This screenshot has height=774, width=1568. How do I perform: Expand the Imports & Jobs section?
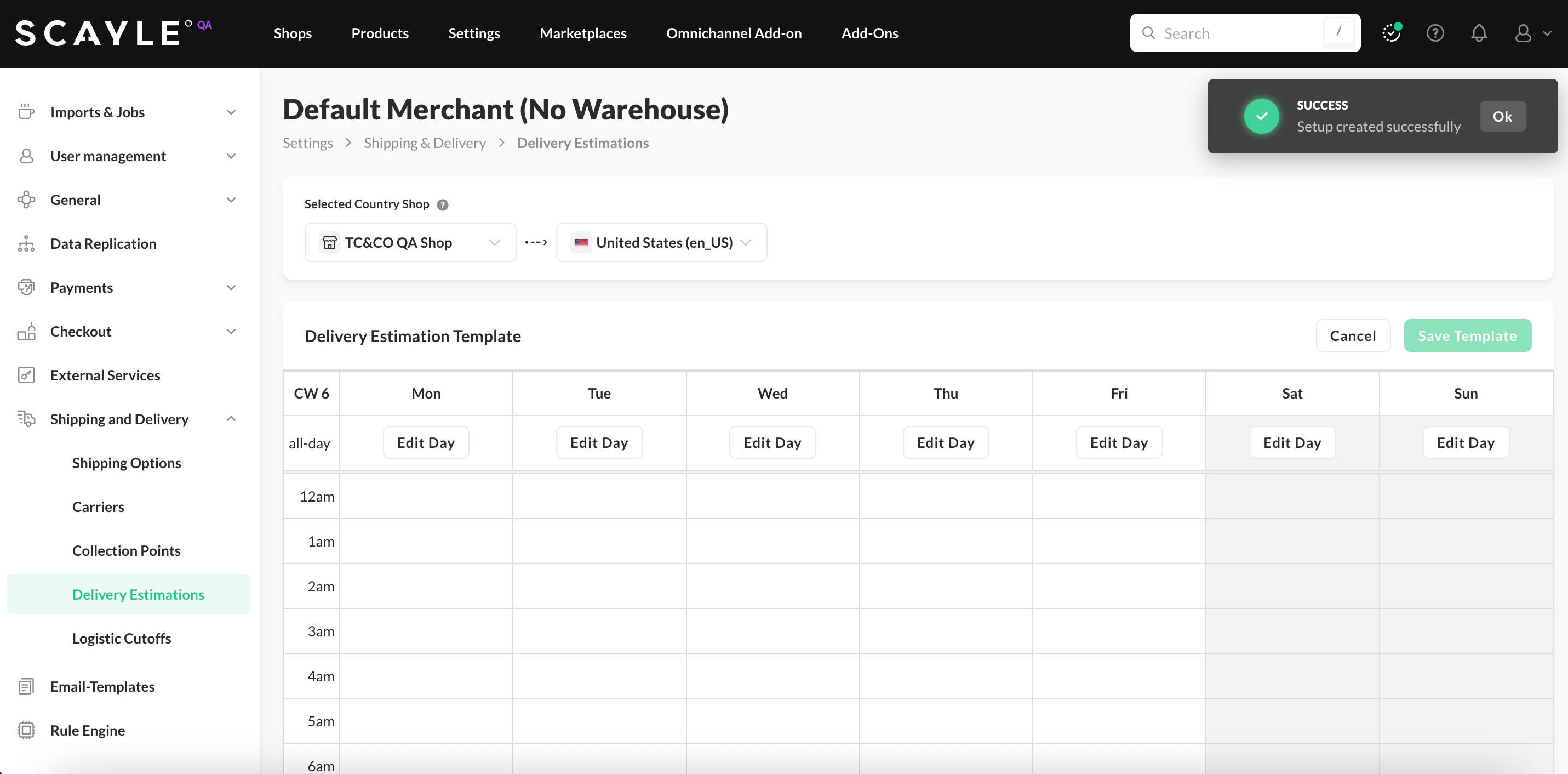231,112
